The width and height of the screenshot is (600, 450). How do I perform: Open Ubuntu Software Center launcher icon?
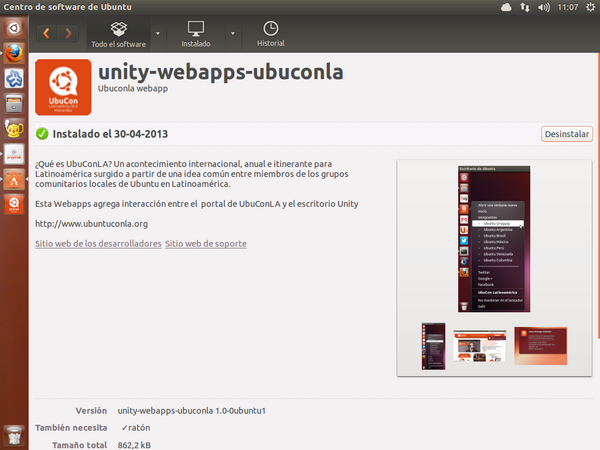point(14,179)
